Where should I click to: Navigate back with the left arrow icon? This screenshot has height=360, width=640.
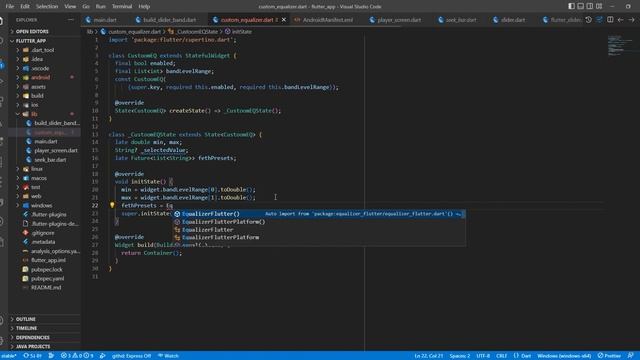pyautogui.click(x=620, y=20)
